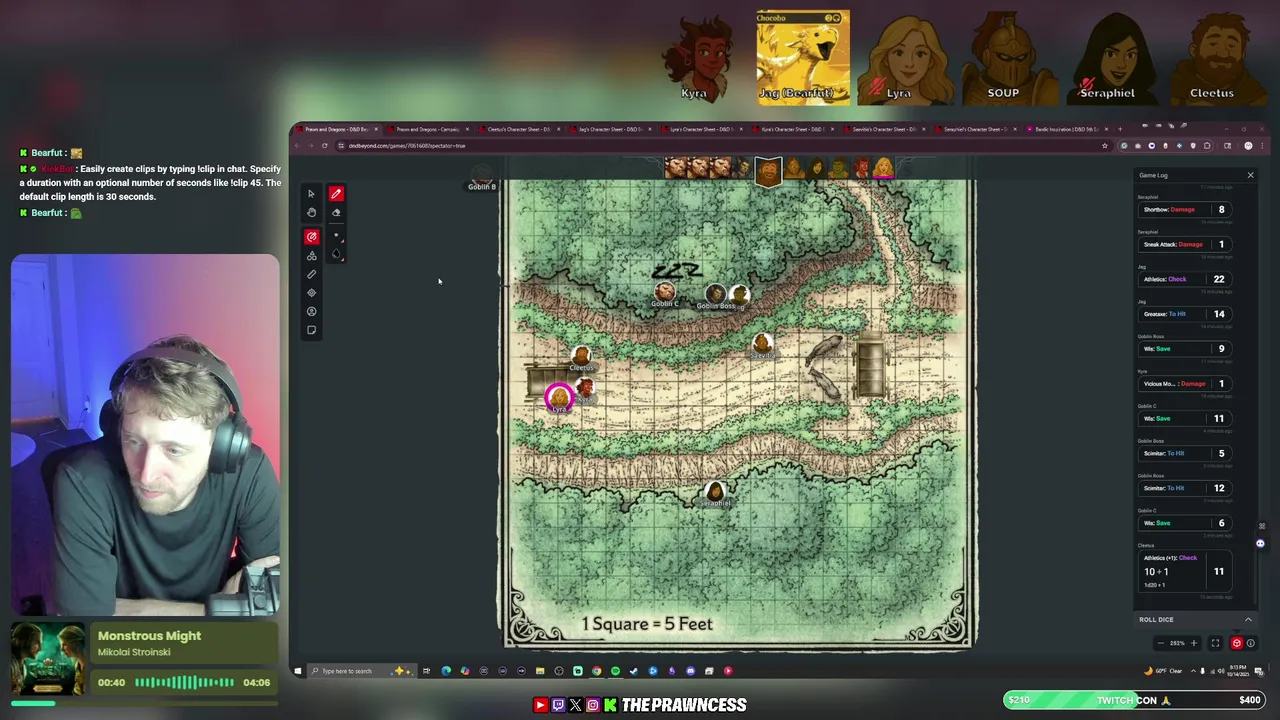Open the Shortbow Damage 8 log entry
The height and width of the screenshot is (720, 1280).
coord(1186,209)
